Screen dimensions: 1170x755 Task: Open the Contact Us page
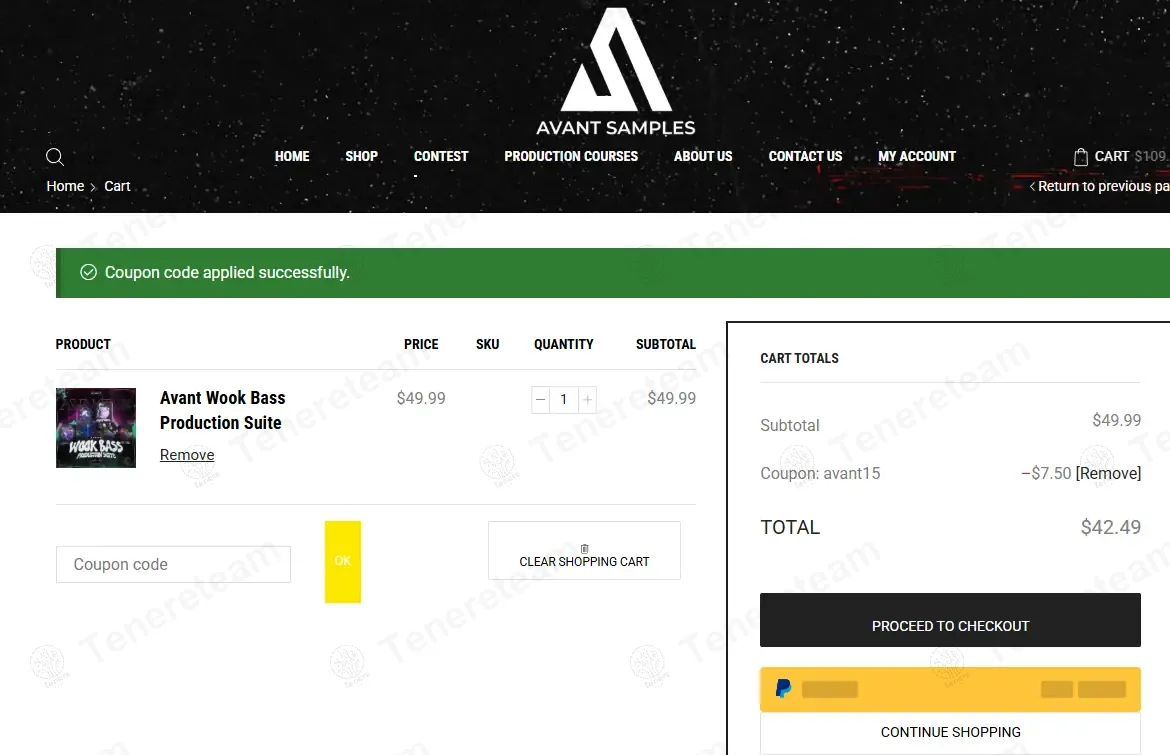(x=805, y=157)
